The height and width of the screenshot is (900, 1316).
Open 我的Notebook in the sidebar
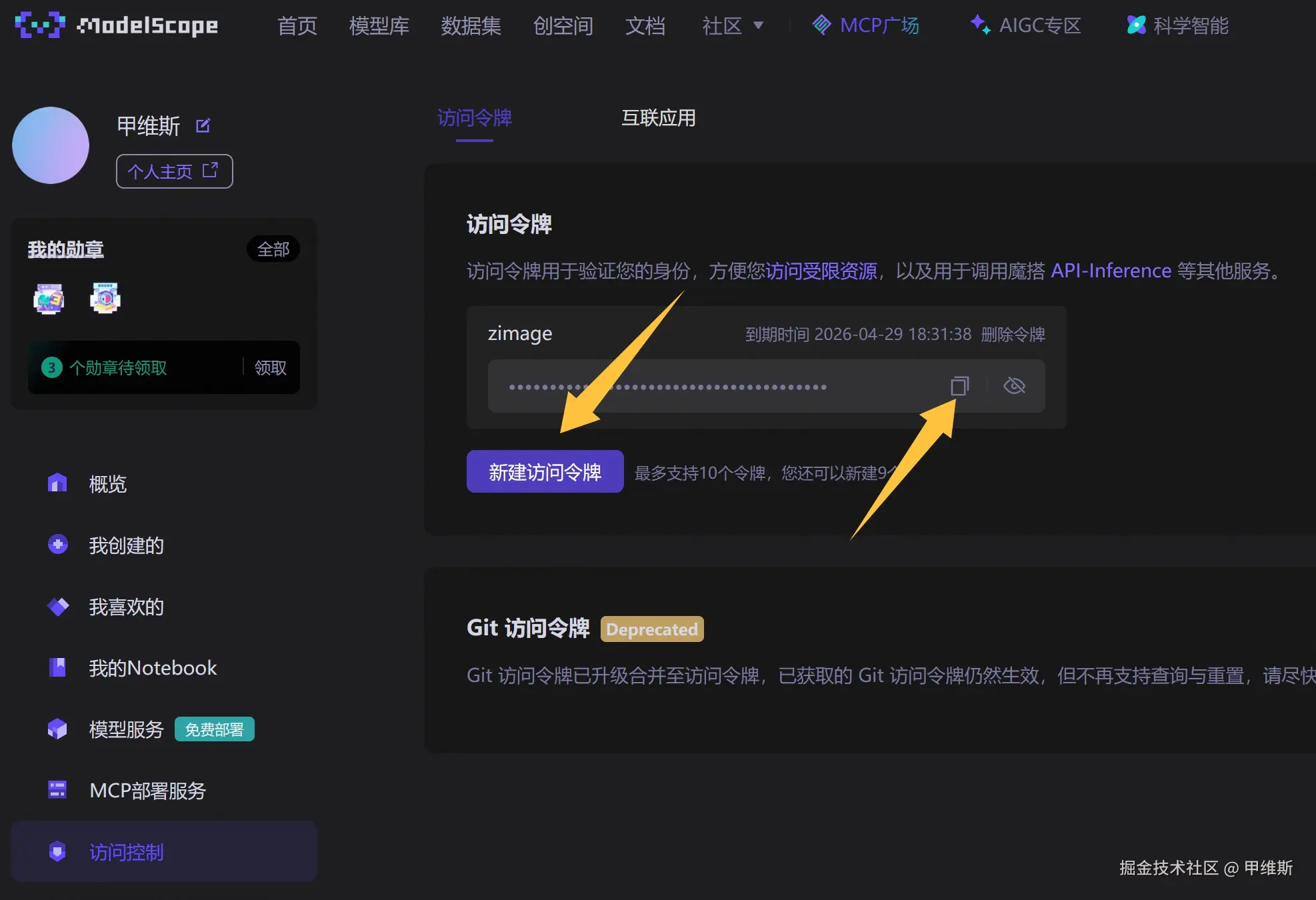(x=153, y=668)
